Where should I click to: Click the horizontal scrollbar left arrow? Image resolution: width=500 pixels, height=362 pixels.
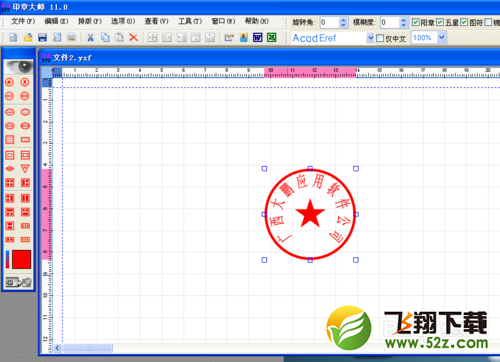click(57, 348)
